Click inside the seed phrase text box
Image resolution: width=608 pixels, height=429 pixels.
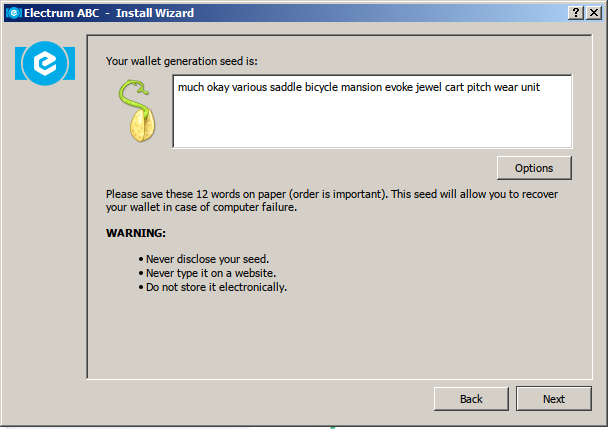(372, 112)
